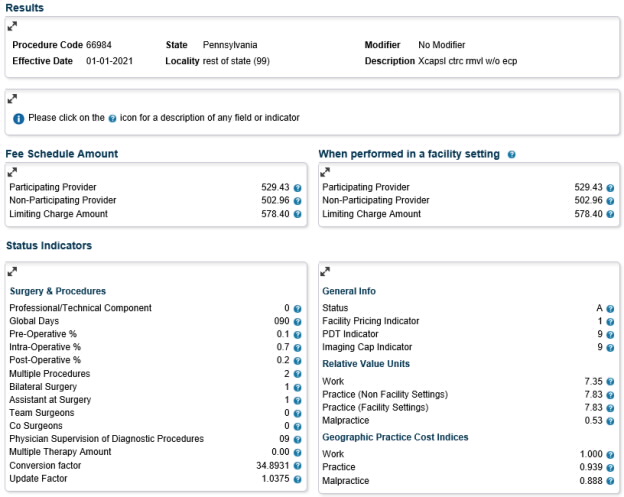The image size is (624, 497).
Task: Expand the procedure code details panel
Action: [12, 26]
